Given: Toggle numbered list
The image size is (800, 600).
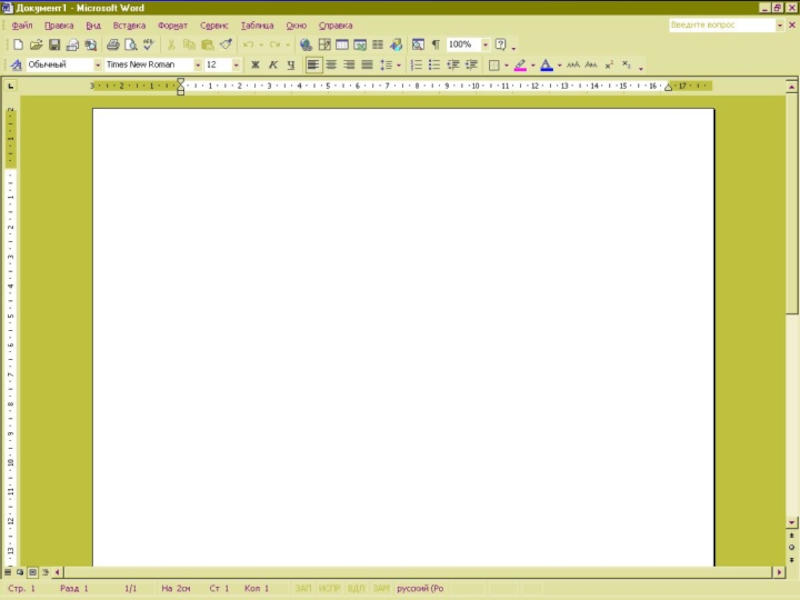Looking at the screenshot, I should point(416,65).
